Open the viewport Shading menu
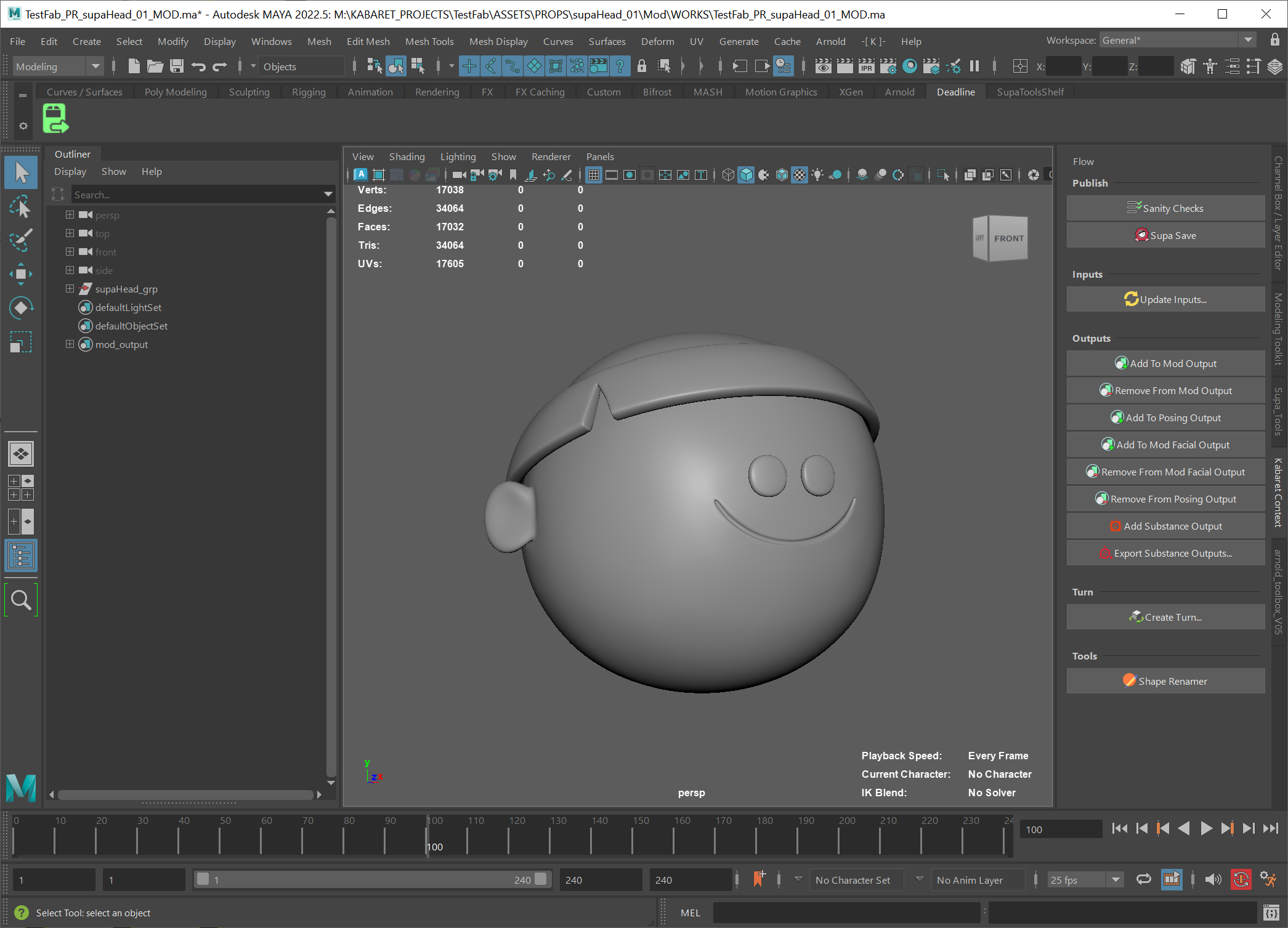The image size is (1288, 928). click(407, 157)
